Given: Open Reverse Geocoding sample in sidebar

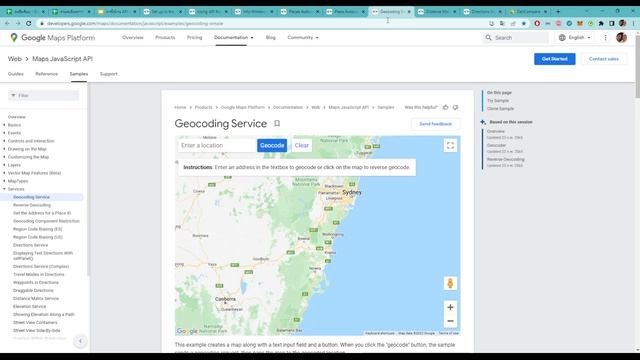Looking at the screenshot, I should 32,205.
